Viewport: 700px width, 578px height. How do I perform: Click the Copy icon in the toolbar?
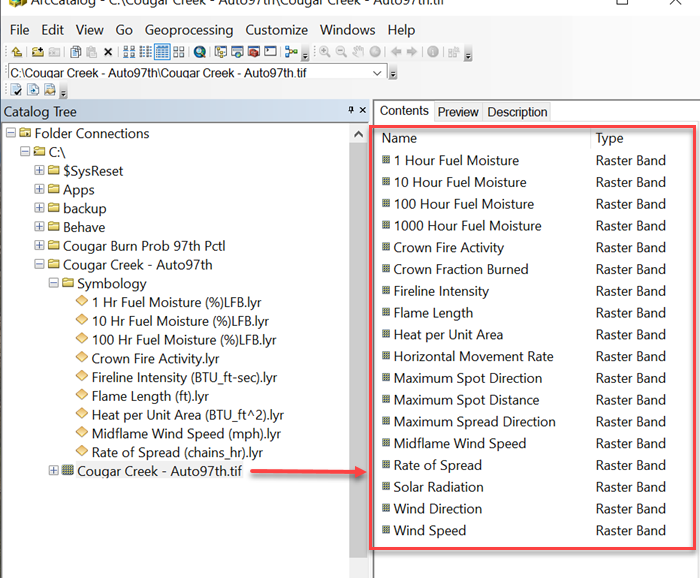(76, 52)
